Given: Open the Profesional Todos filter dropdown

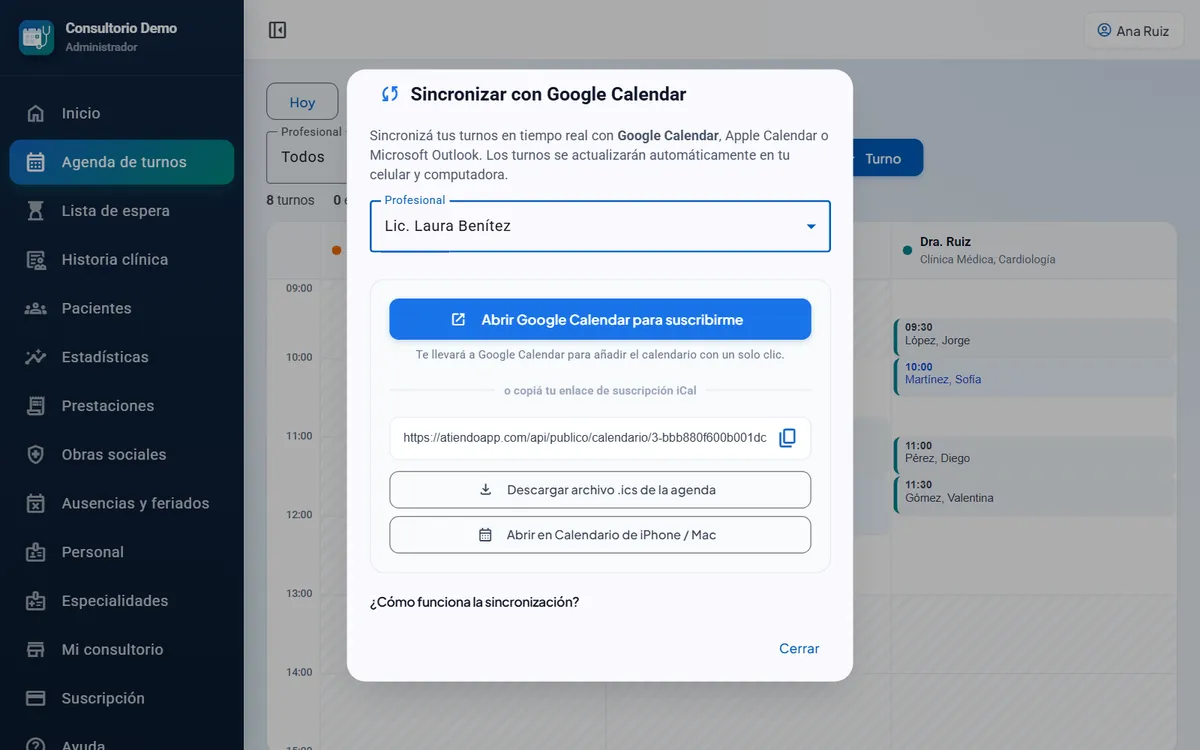Looking at the screenshot, I should pyautogui.click(x=305, y=157).
